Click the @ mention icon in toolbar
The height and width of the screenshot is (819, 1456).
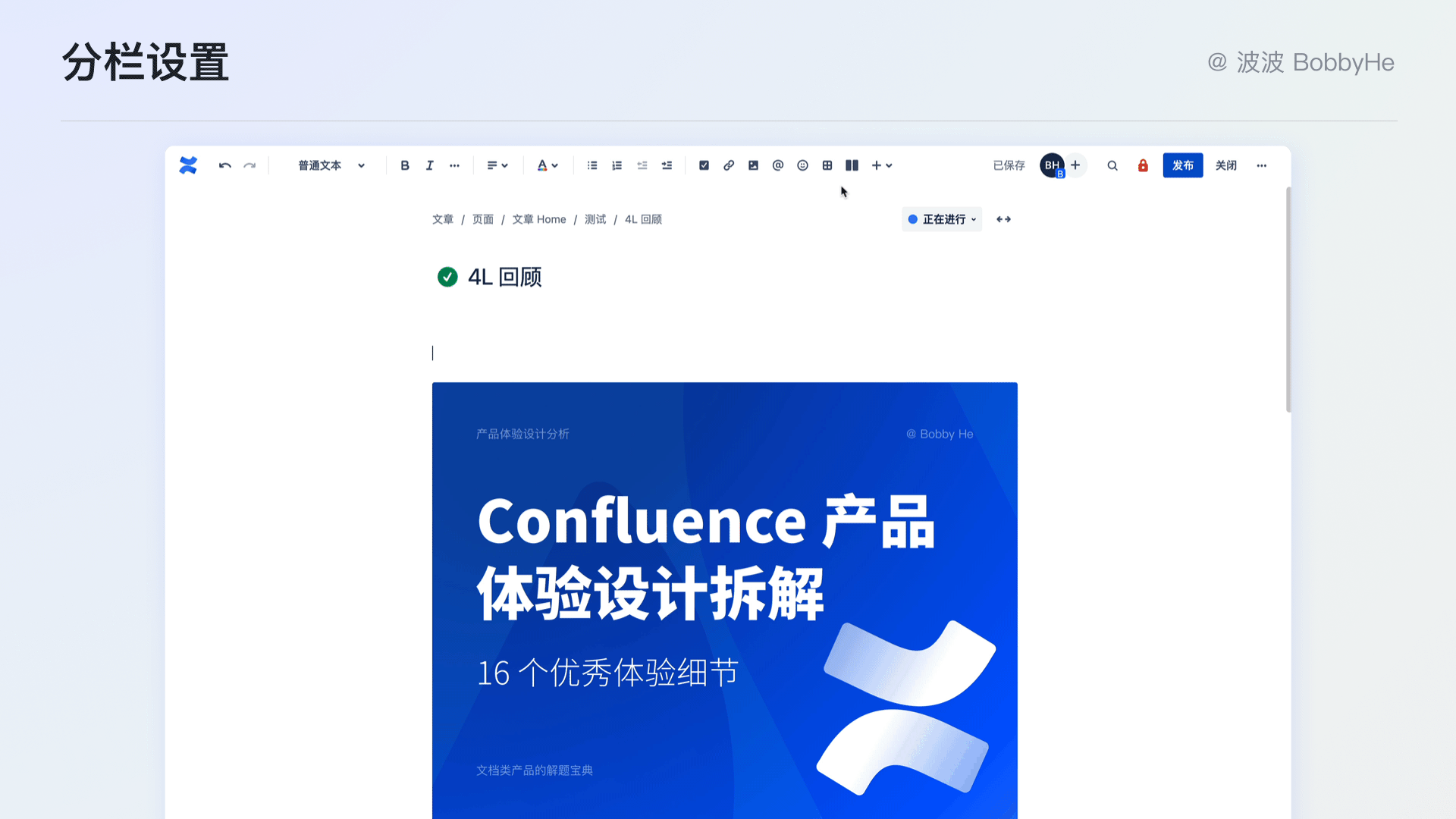[x=778, y=165]
